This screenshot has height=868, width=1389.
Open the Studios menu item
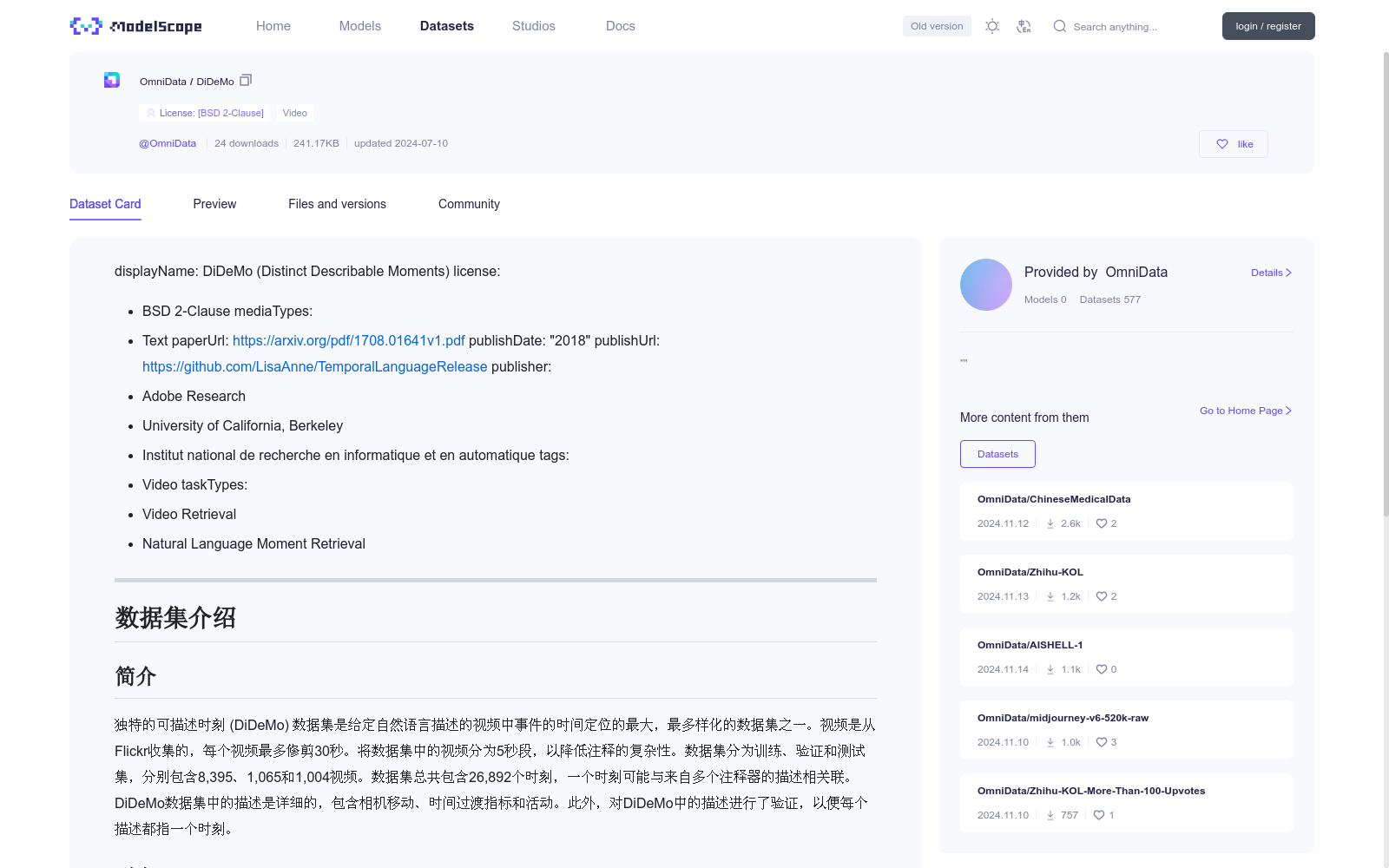(x=534, y=26)
